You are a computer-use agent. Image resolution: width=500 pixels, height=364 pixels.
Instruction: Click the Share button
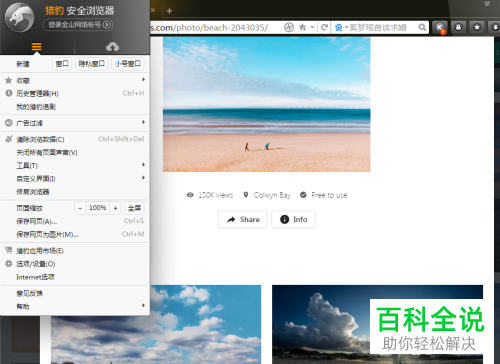click(243, 219)
